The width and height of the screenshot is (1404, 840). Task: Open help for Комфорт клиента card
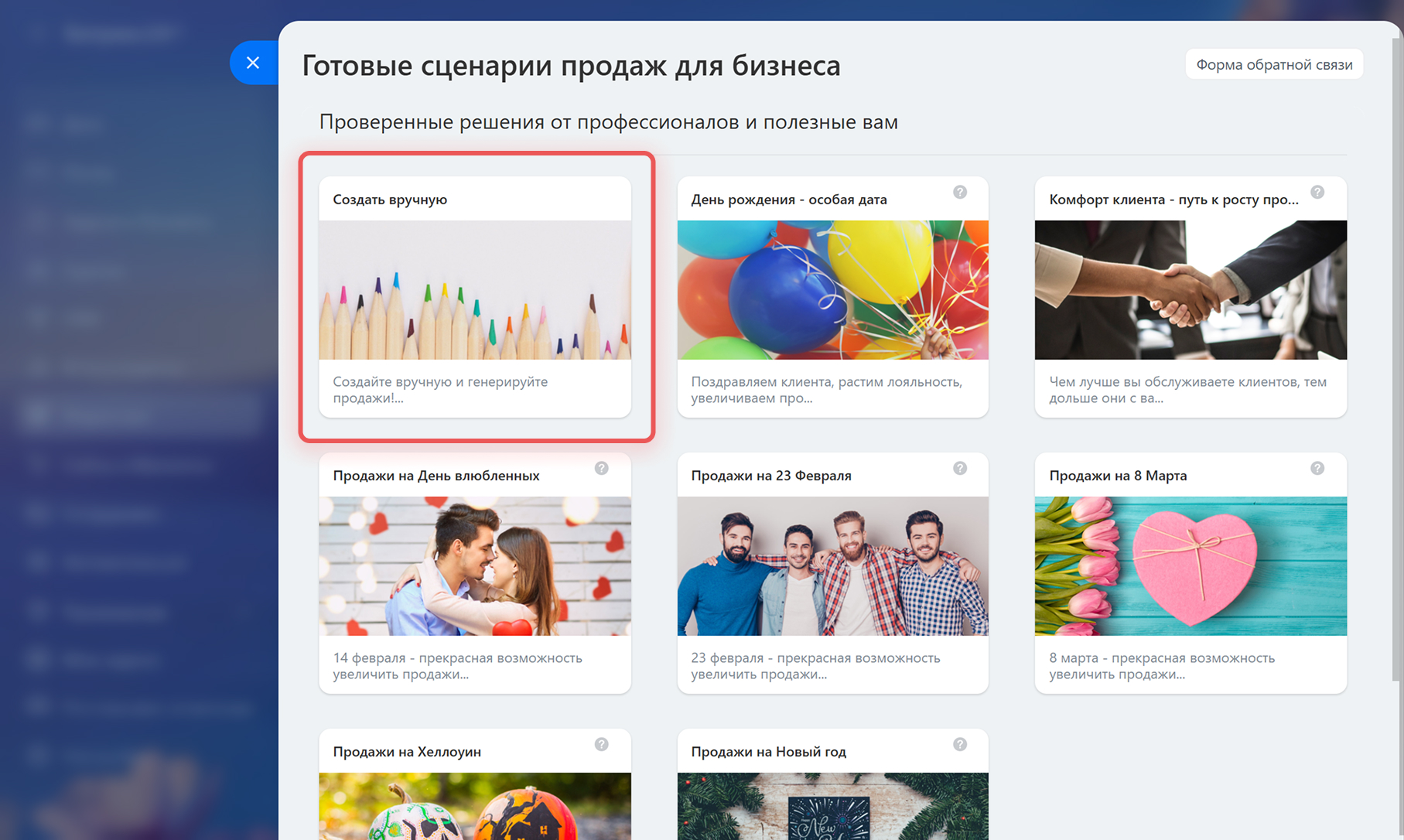point(1317,192)
